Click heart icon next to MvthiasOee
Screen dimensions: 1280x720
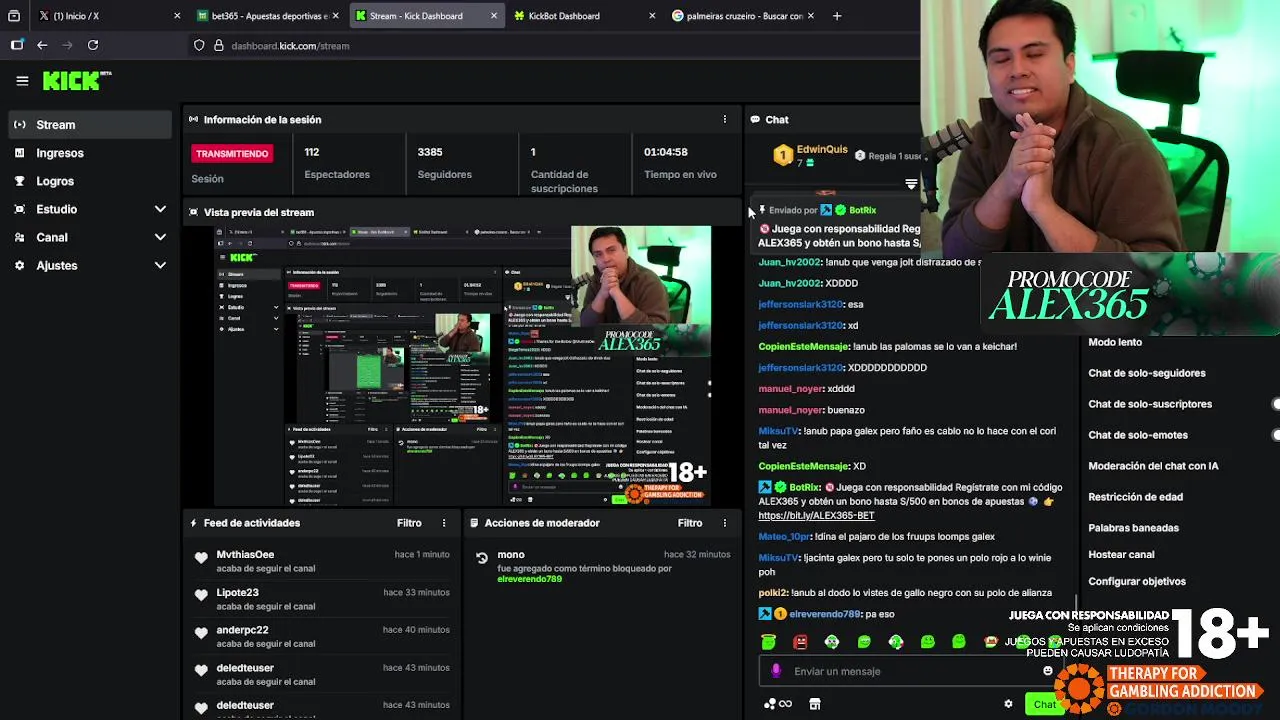[201, 558]
